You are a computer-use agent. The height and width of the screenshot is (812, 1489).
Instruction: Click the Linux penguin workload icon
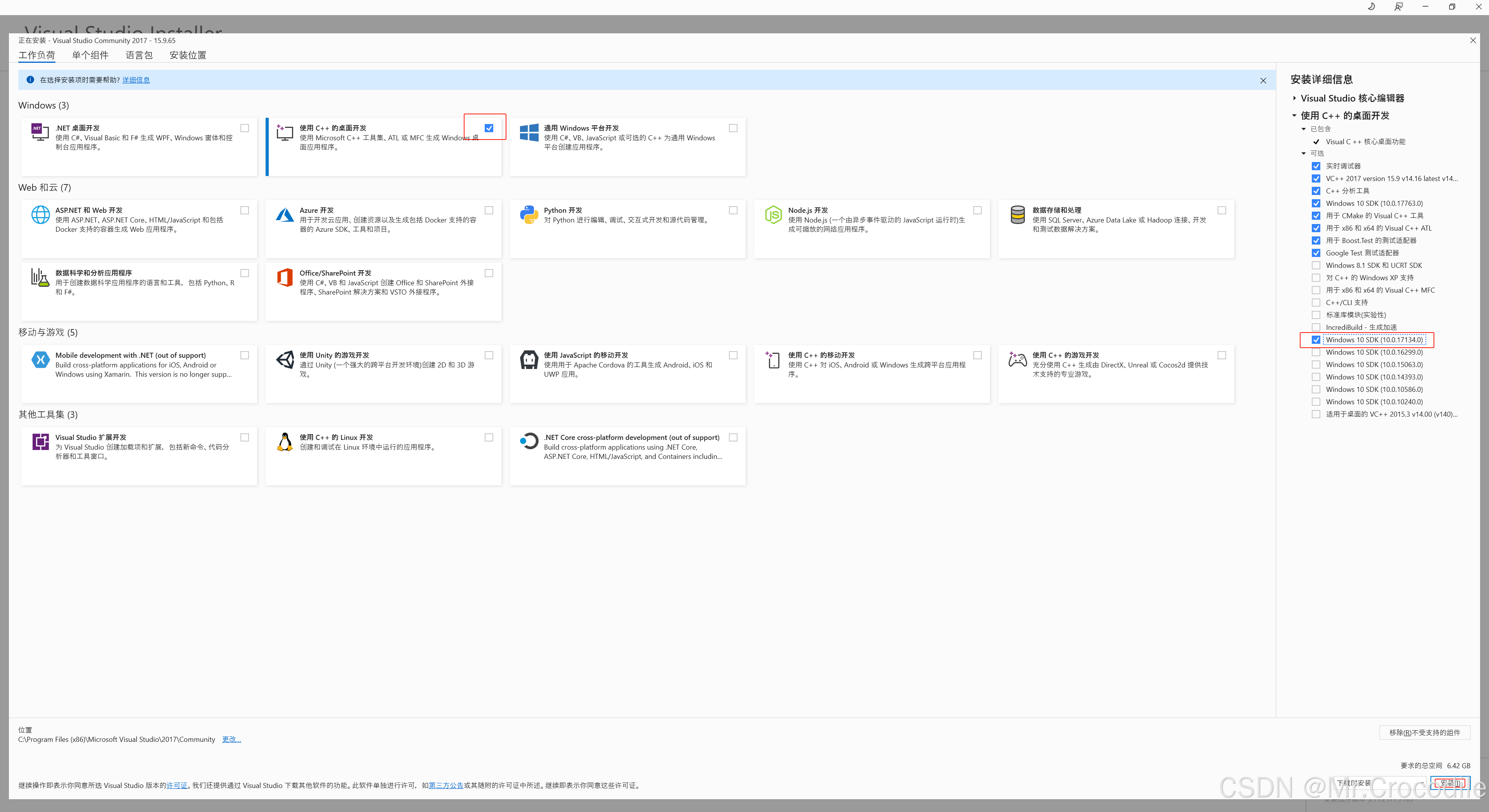click(x=284, y=442)
